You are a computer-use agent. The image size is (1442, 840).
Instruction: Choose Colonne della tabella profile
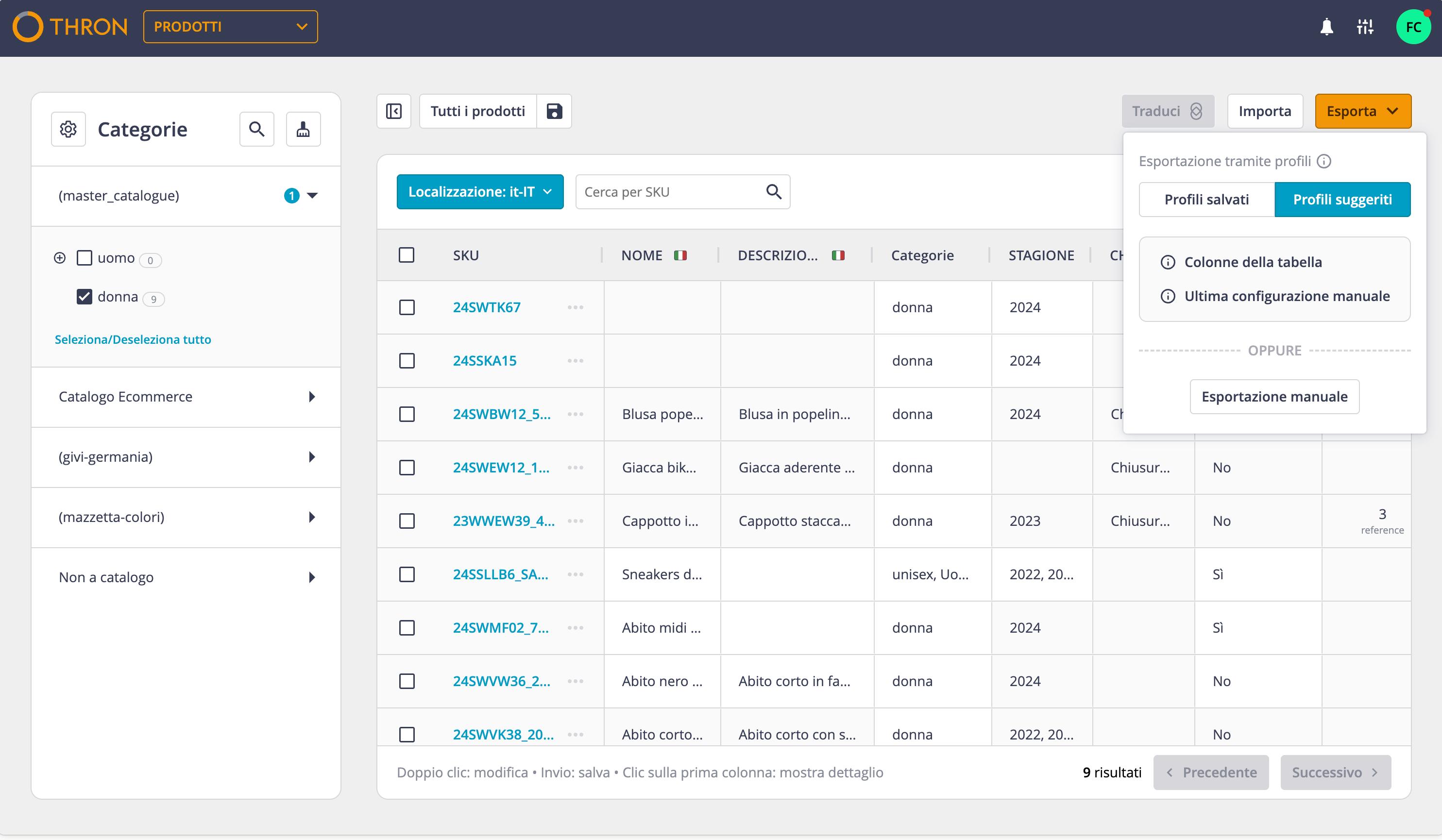[1253, 262]
